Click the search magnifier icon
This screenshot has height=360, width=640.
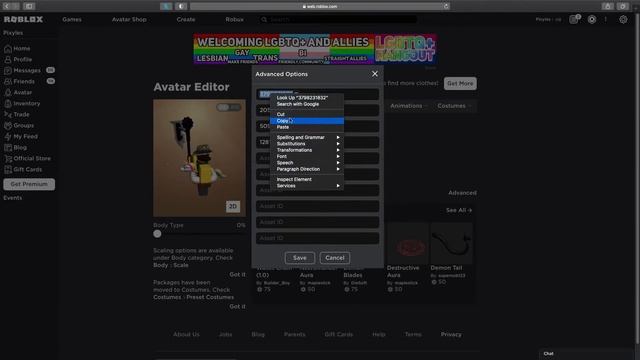tap(264, 19)
